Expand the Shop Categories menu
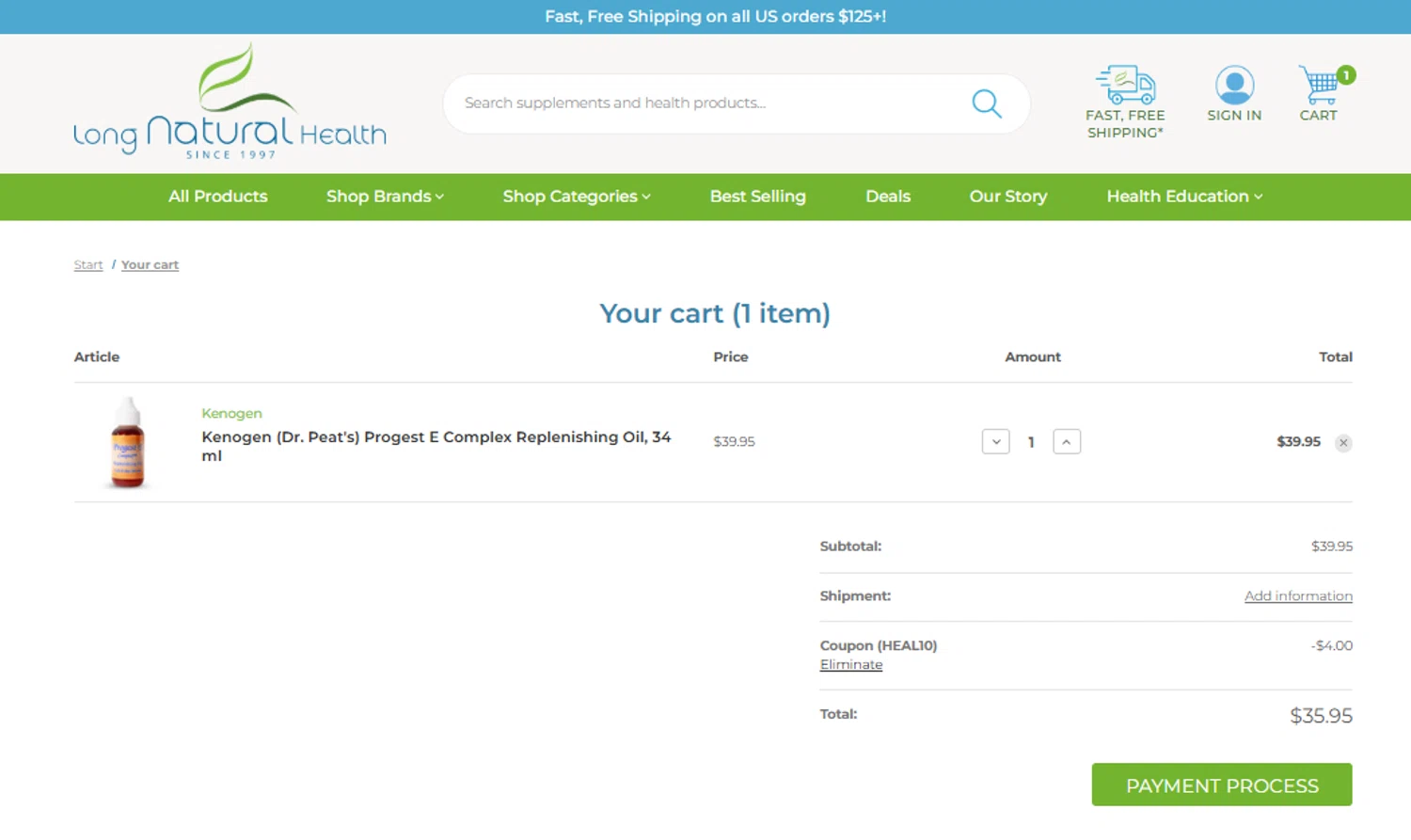The image size is (1411, 840). coord(577,197)
